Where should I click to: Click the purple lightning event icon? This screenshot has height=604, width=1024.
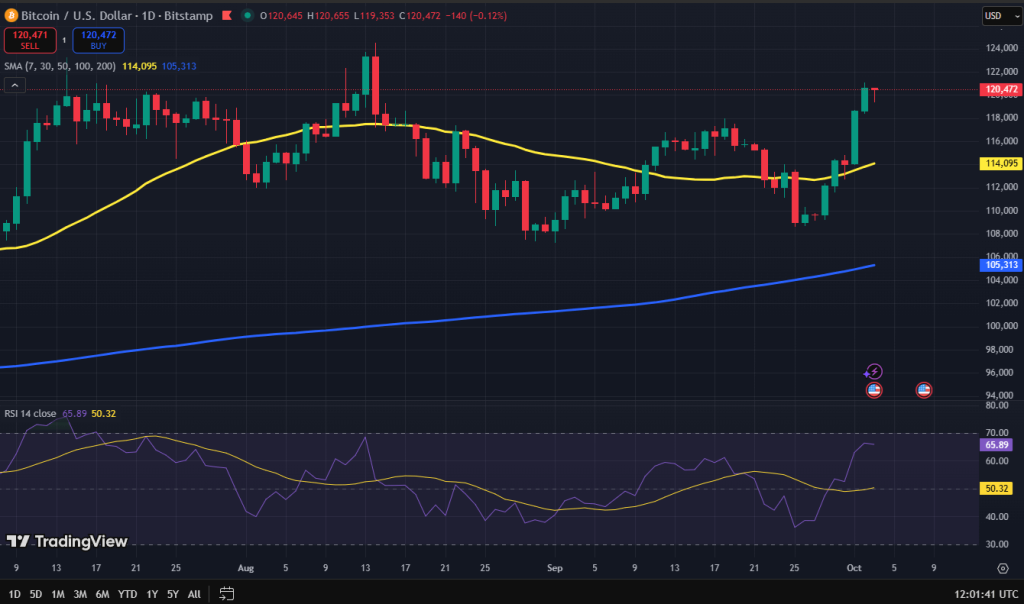[874, 372]
